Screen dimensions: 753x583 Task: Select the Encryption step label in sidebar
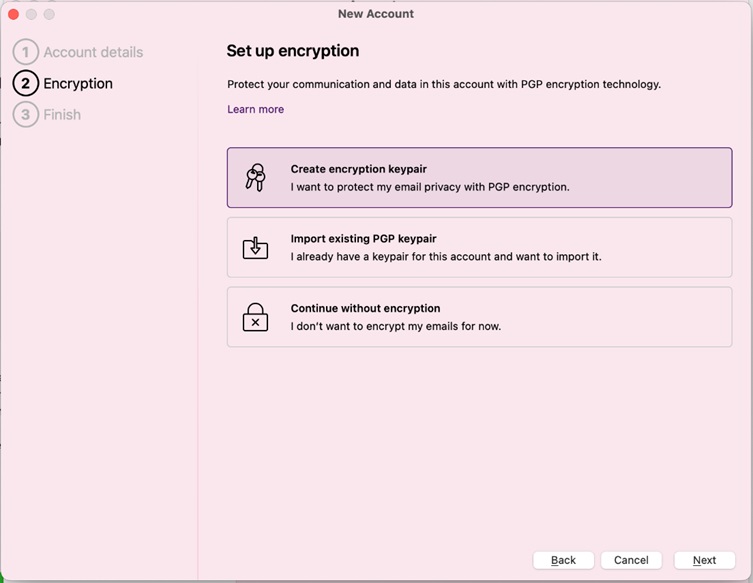(78, 84)
